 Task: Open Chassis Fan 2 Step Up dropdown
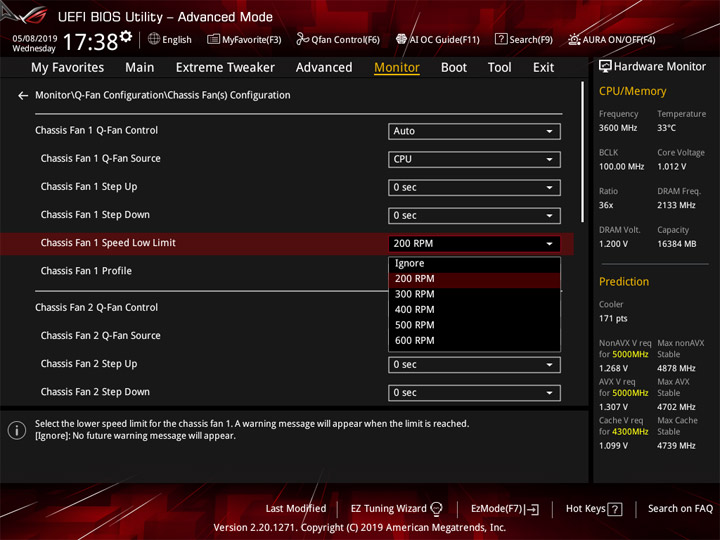pos(474,365)
